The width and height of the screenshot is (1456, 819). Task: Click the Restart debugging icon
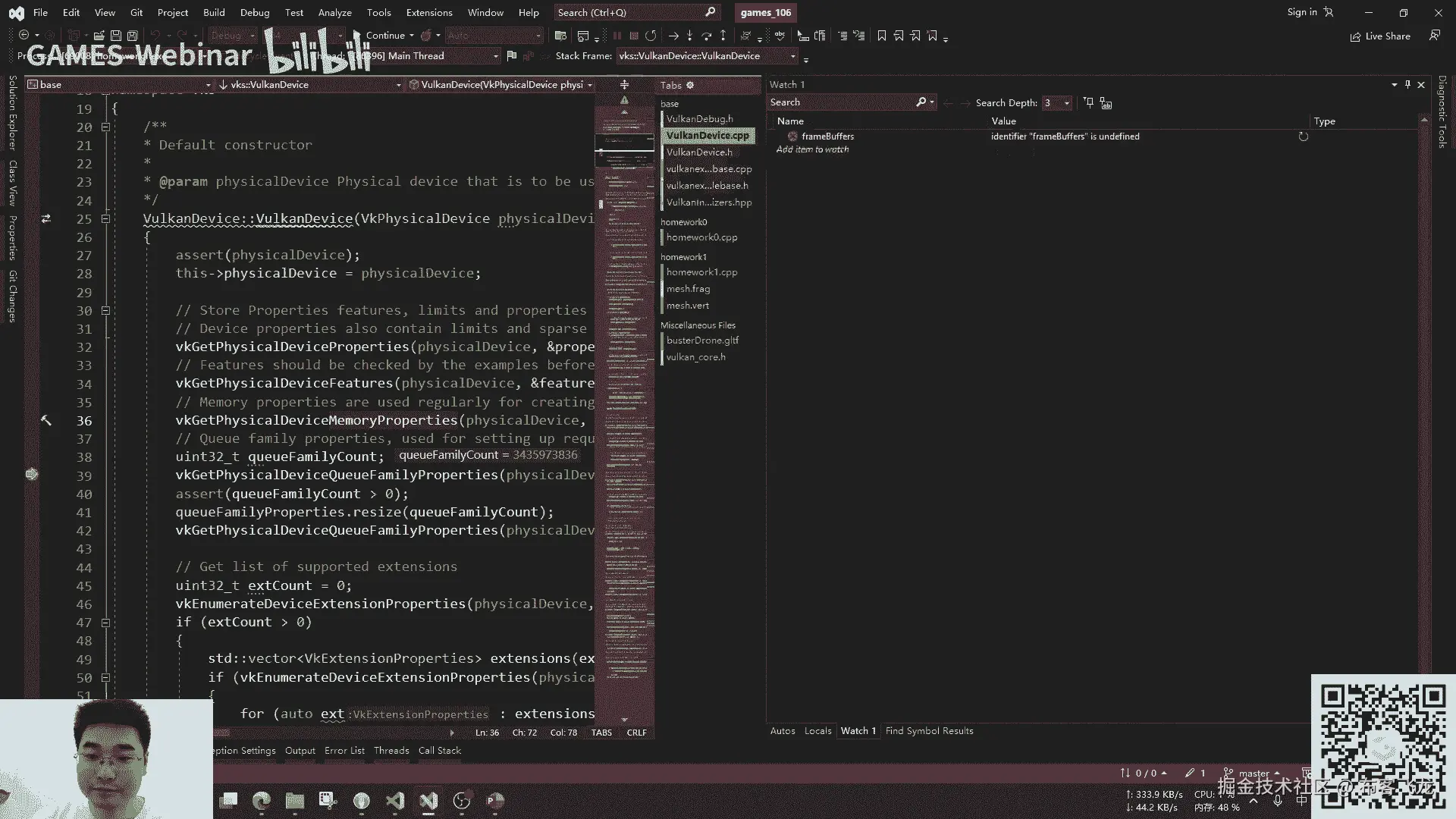point(651,36)
